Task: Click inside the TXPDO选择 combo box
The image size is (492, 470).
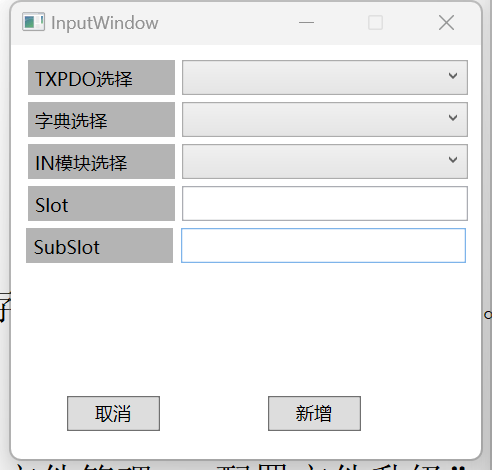Action: pos(325,77)
